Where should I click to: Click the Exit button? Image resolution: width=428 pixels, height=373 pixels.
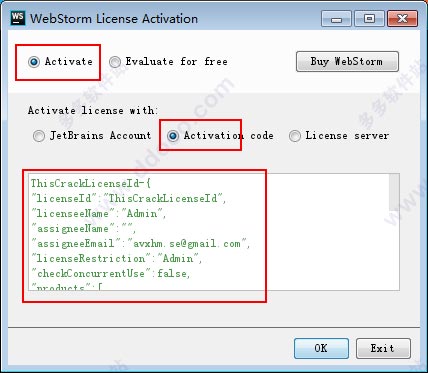(383, 348)
